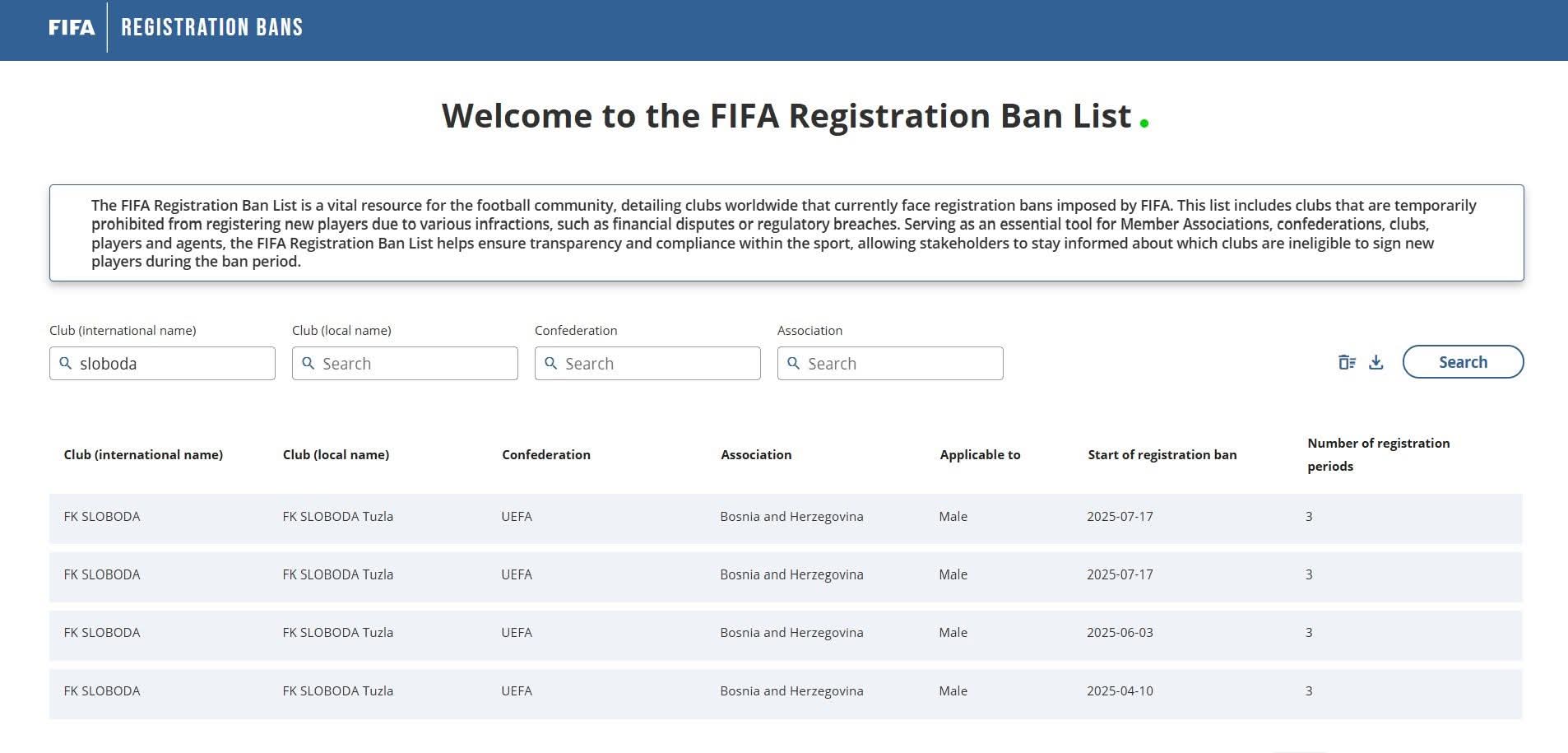Screen dimensions: 1568x753
Task: Click Male in the 2025-06-03 row
Action: point(953,633)
